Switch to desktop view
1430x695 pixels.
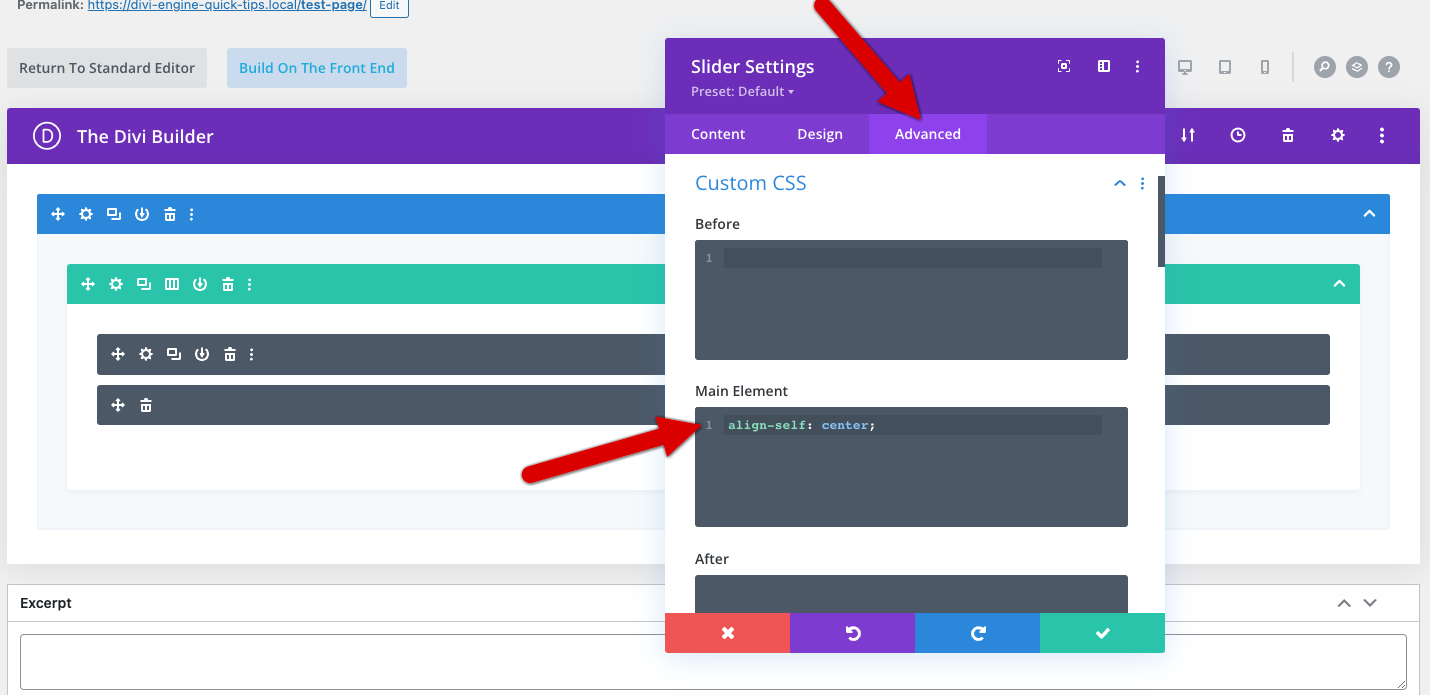(x=1185, y=67)
